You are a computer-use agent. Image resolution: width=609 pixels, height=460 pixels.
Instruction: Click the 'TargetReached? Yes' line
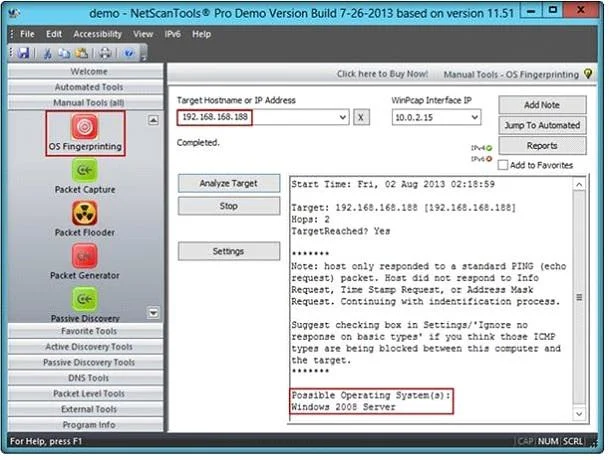click(341, 231)
